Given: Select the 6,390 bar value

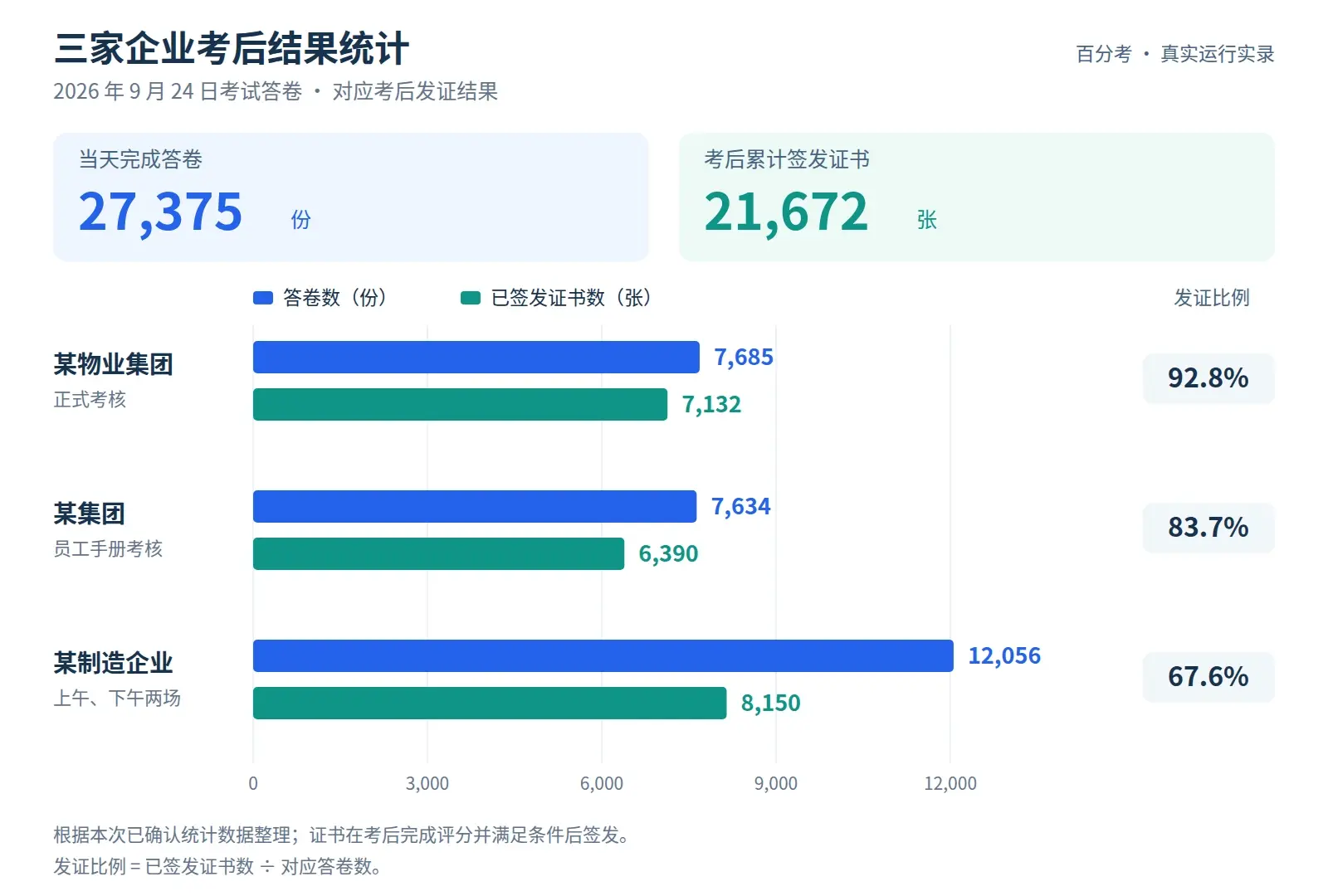Looking at the screenshot, I should point(668,554).
